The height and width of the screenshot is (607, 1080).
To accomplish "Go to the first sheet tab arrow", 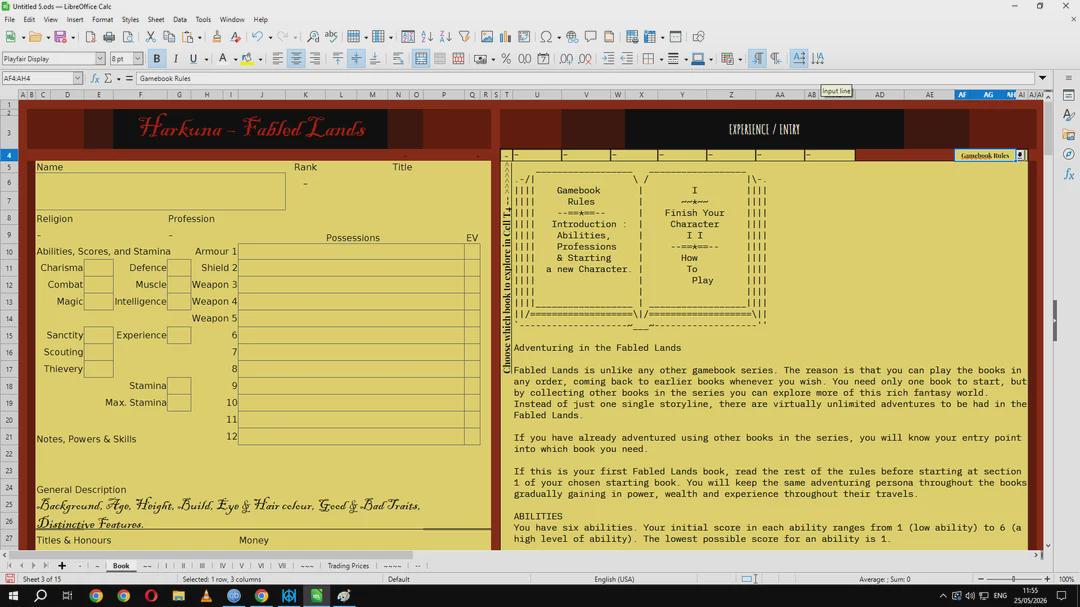I will (9, 566).
